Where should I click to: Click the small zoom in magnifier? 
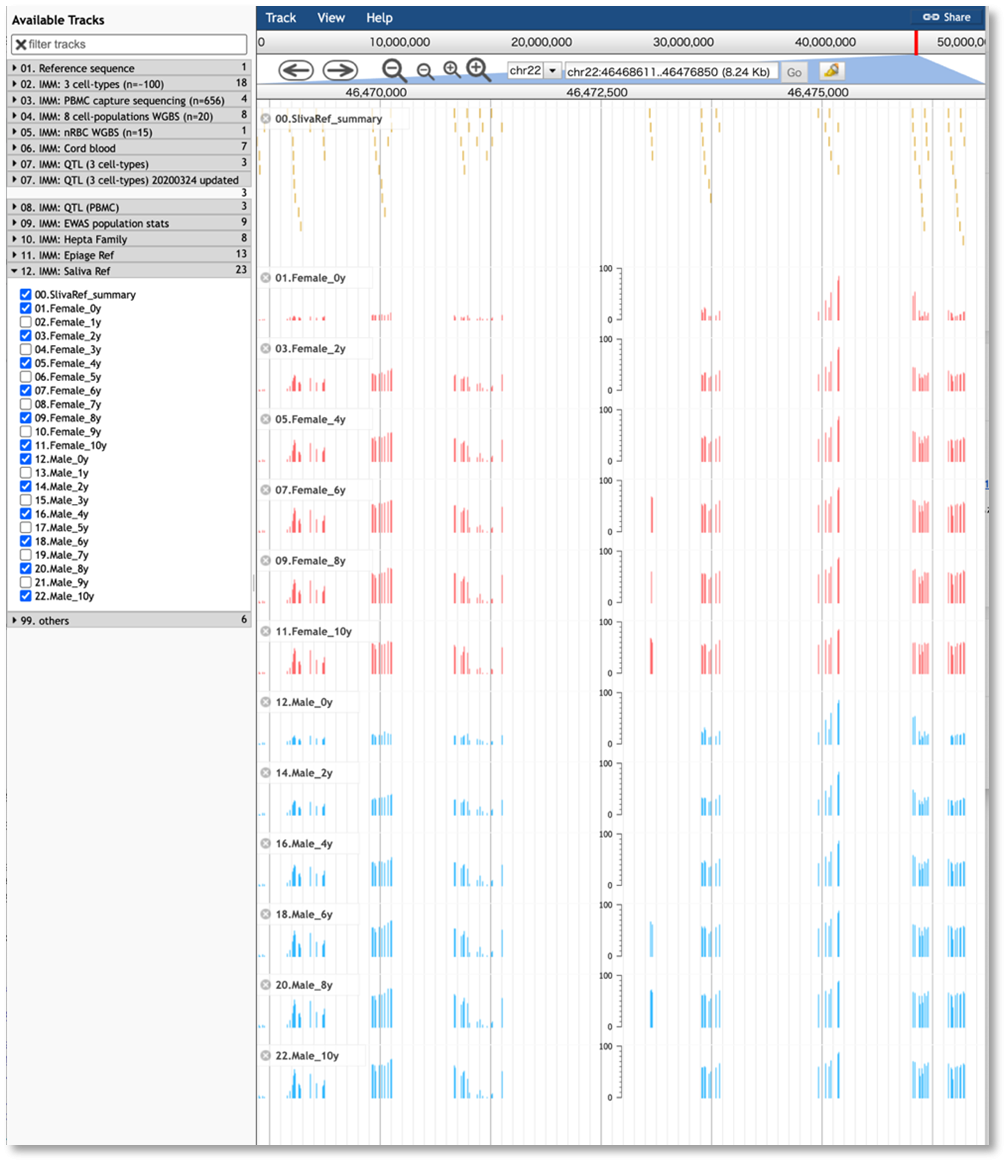[x=451, y=70]
